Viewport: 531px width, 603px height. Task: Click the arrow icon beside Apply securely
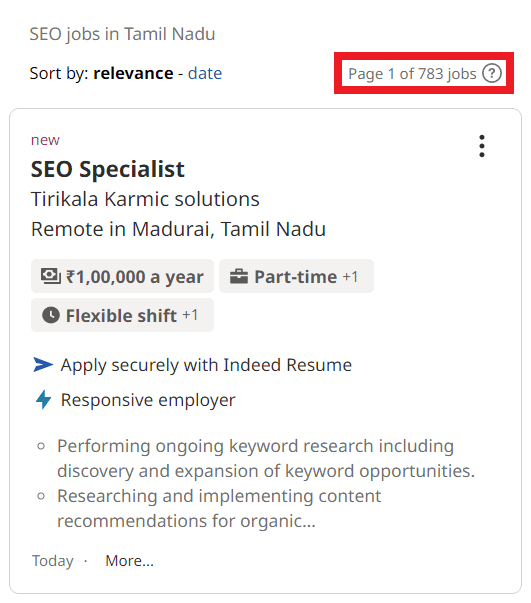[43, 365]
